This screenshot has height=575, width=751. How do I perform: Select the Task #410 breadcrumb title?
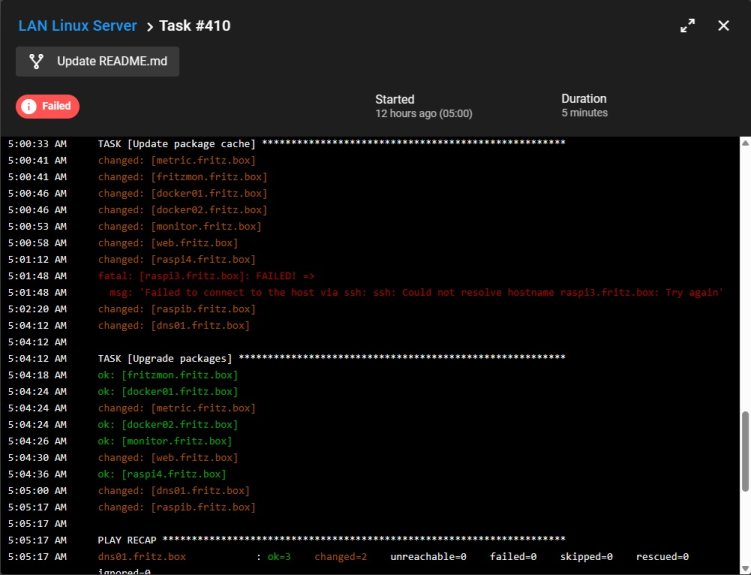(x=195, y=26)
